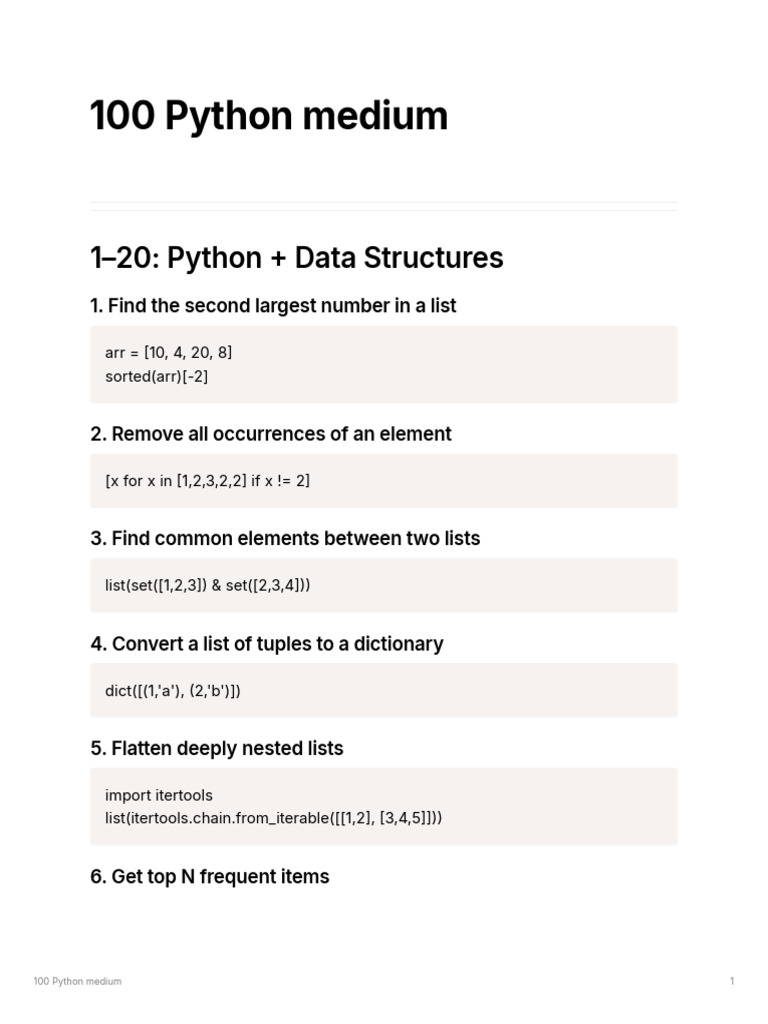768x1024 pixels.
Task: Click heading 'Convert a list of tuples'
Action: tap(266, 644)
